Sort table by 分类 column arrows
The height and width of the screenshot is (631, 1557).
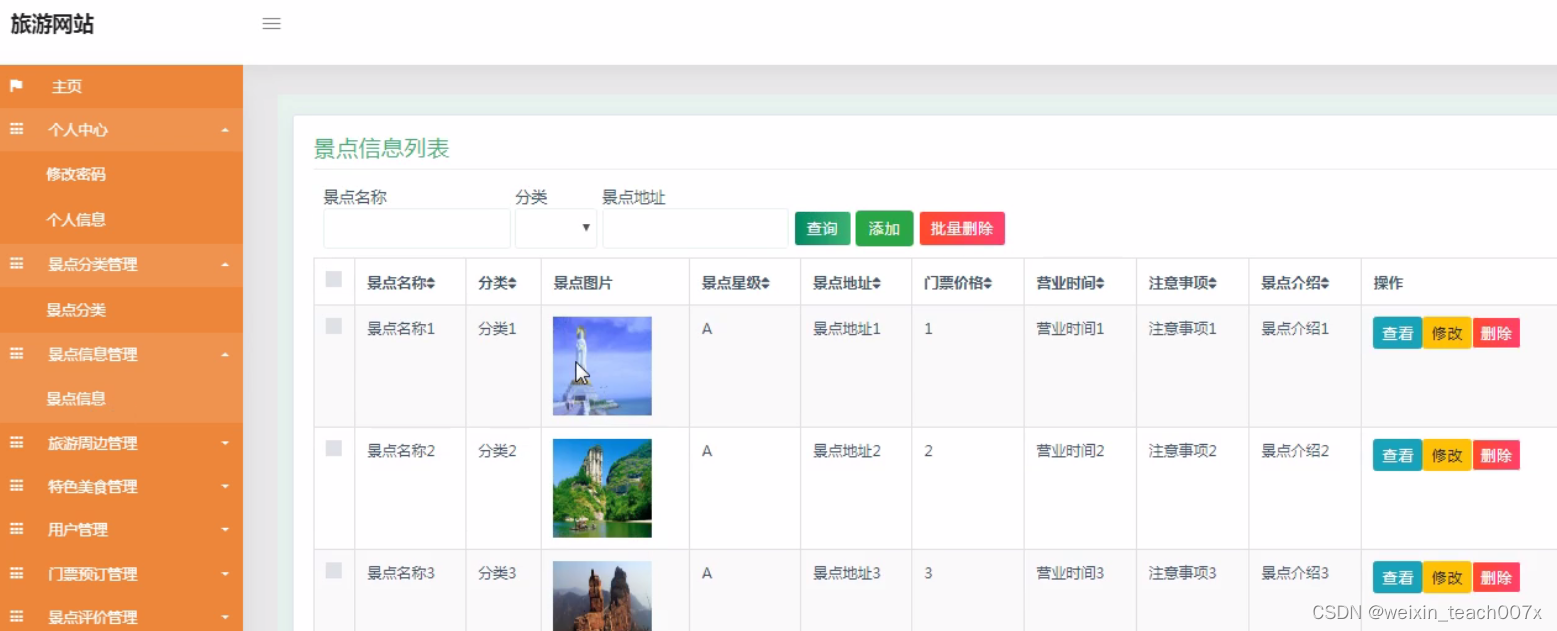(512, 284)
